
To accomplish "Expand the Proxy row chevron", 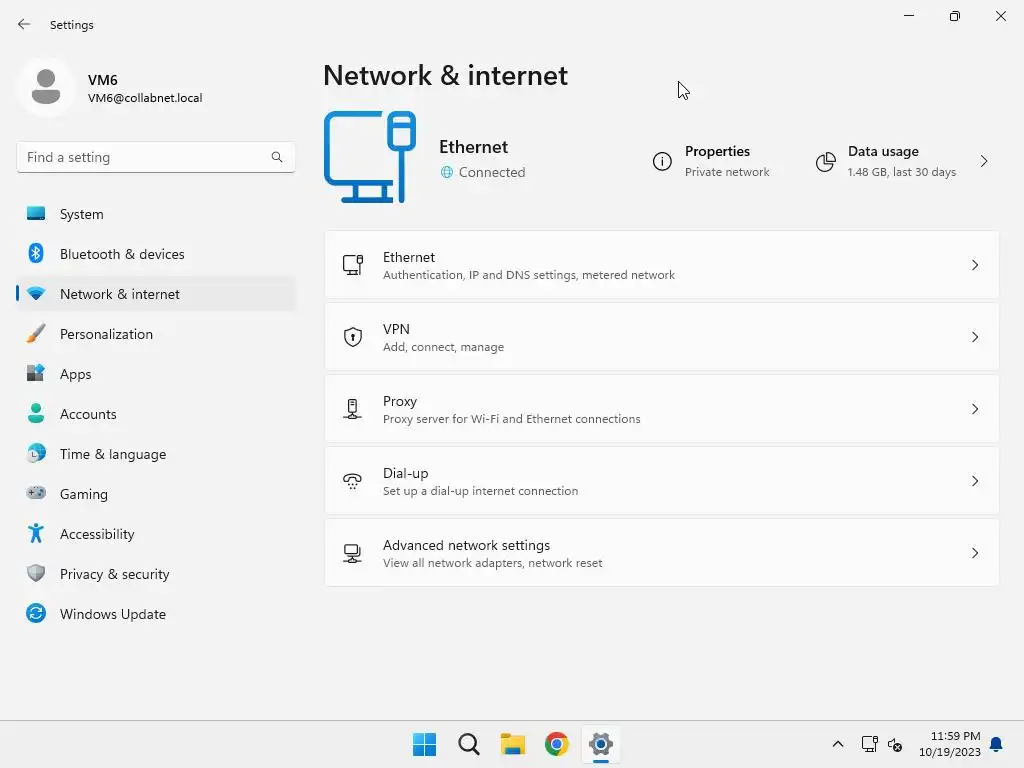I will tap(975, 409).
